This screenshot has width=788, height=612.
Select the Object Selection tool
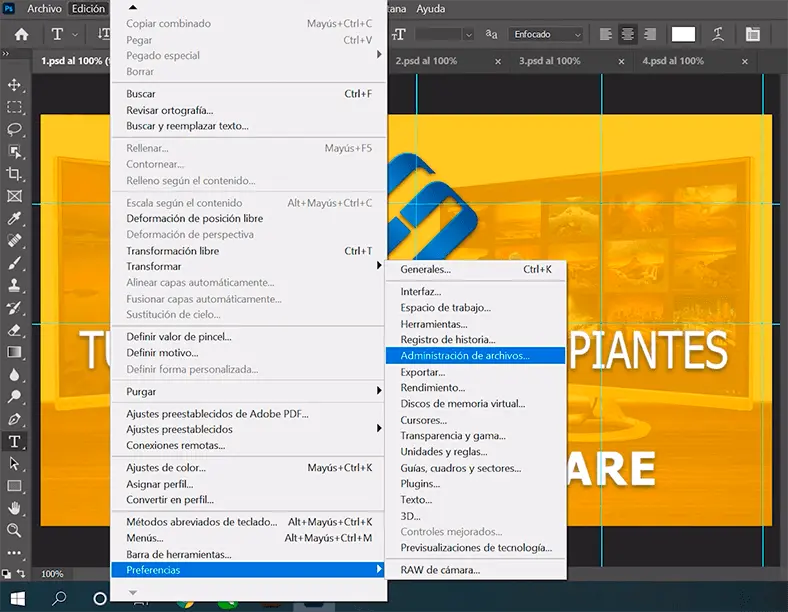point(14,152)
